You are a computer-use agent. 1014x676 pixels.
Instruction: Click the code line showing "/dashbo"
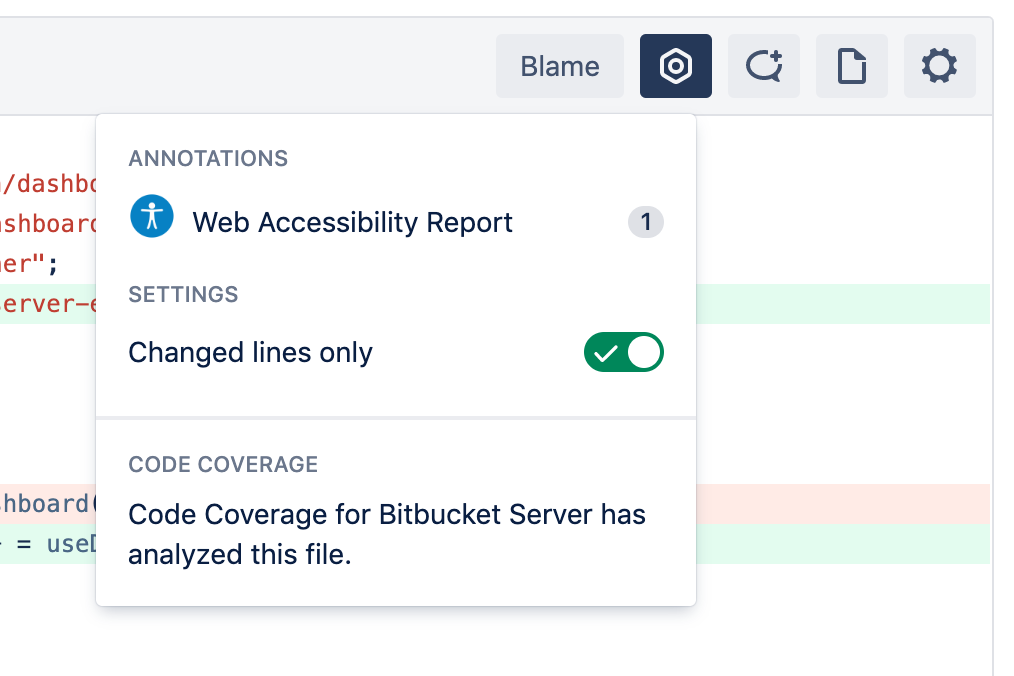click(x=50, y=184)
